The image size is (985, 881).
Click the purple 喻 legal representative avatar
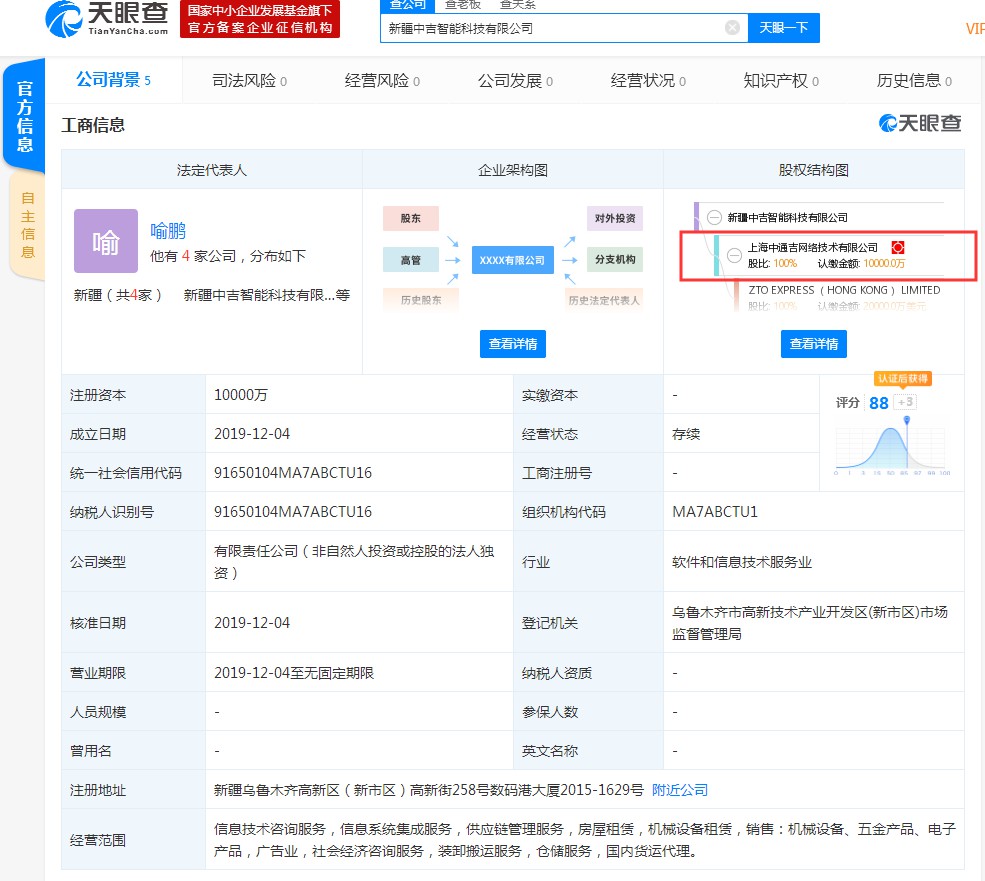[106, 241]
